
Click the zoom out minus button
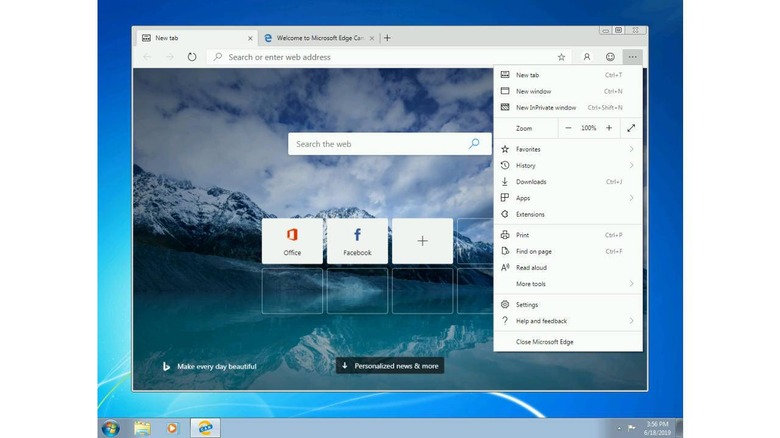point(568,128)
